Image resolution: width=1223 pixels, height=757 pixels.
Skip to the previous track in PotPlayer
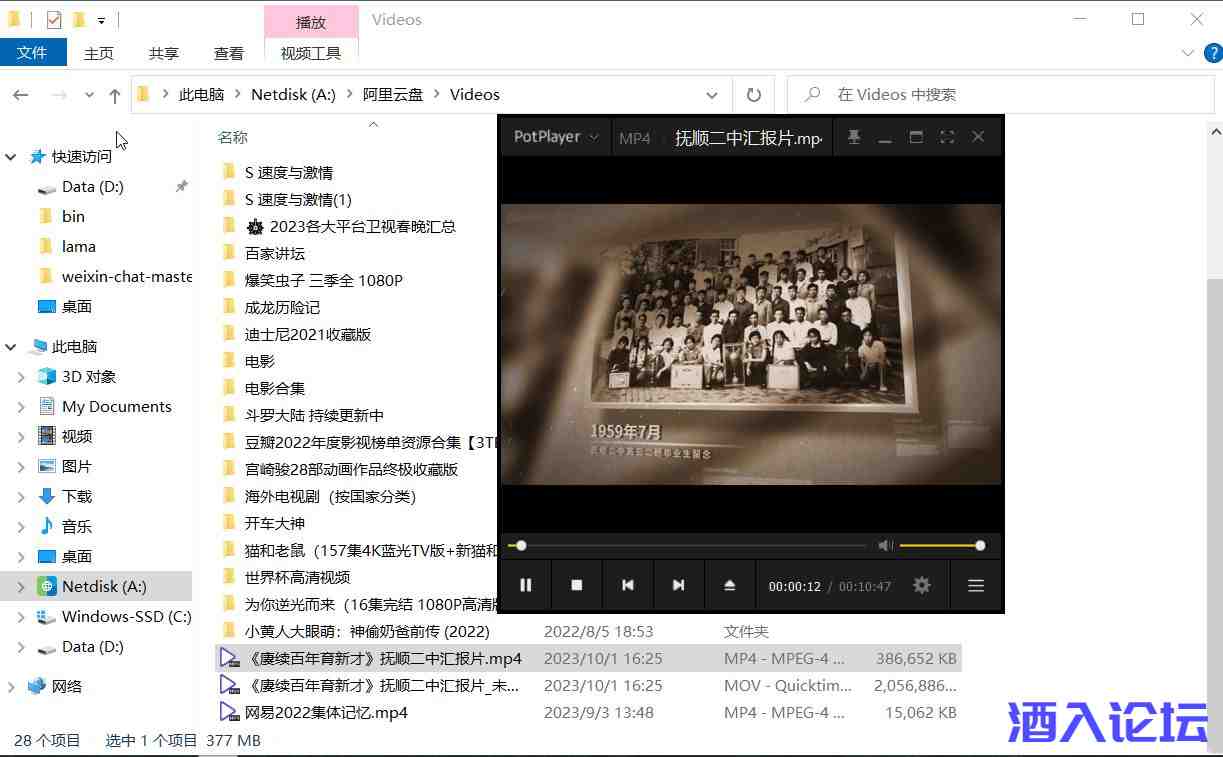pos(628,585)
